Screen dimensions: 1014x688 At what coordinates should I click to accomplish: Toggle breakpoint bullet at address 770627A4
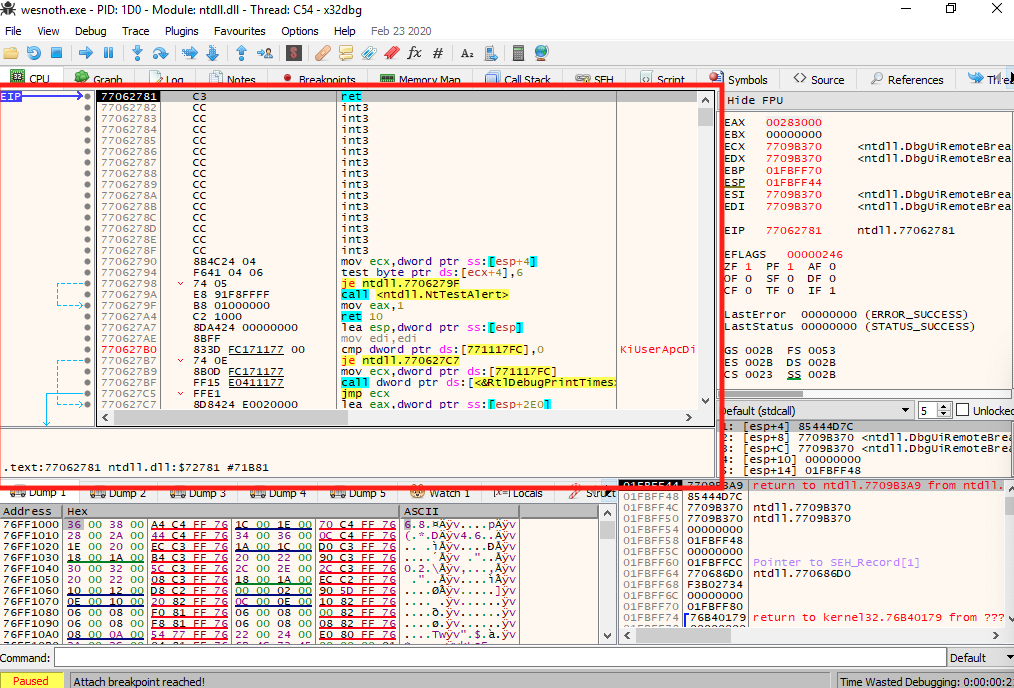pyautogui.click(x=87, y=317)
